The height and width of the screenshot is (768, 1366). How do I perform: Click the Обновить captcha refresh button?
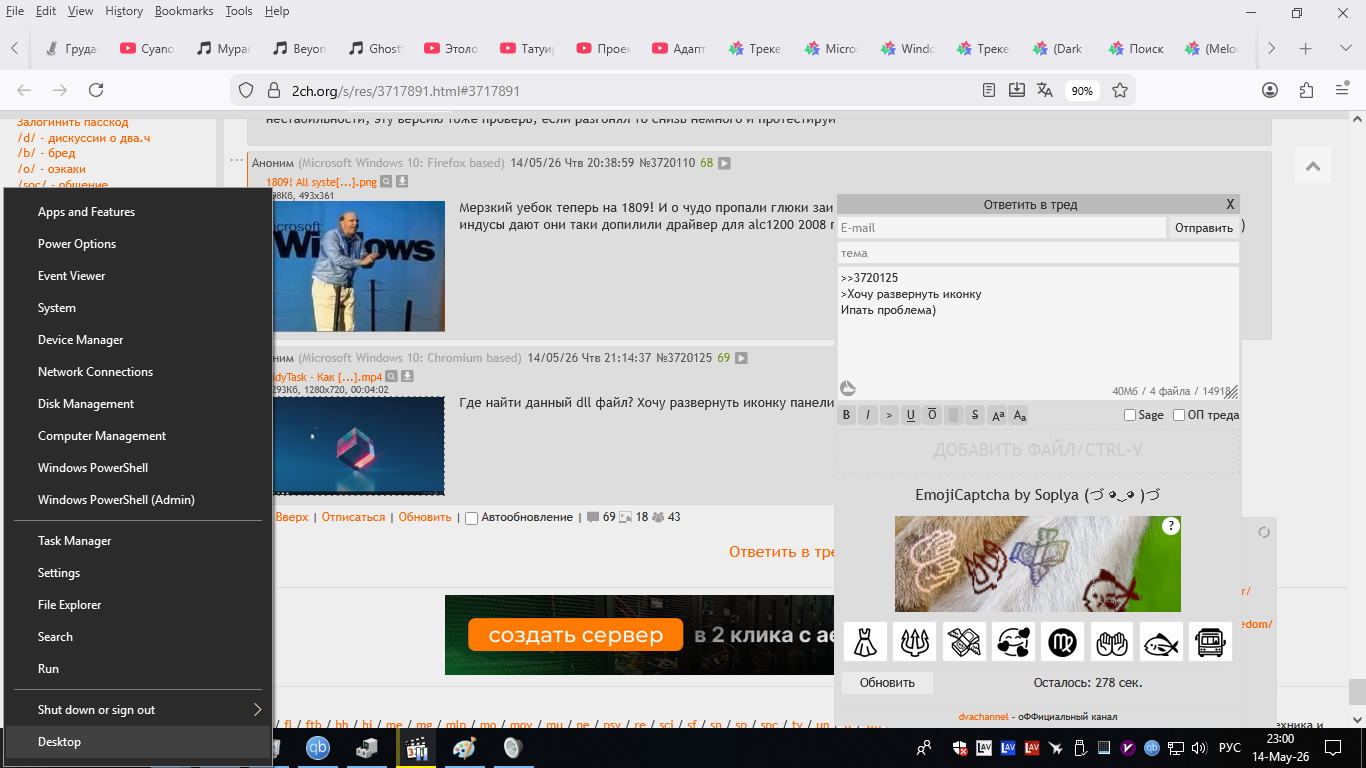pyautogui.click(x=887, y=683)
